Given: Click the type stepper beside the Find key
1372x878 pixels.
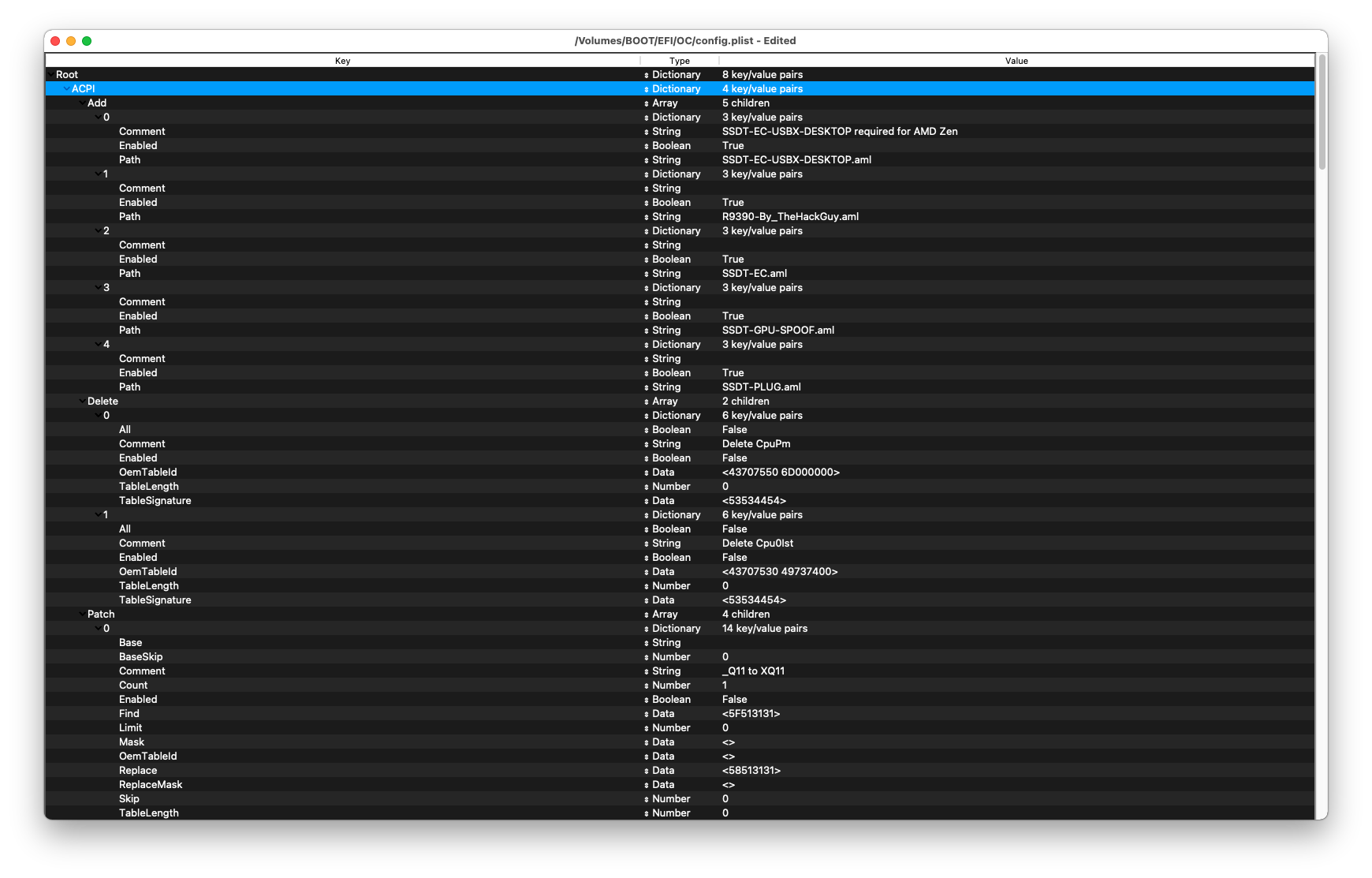Looking at the screenshot, I should tap(647, 714).
